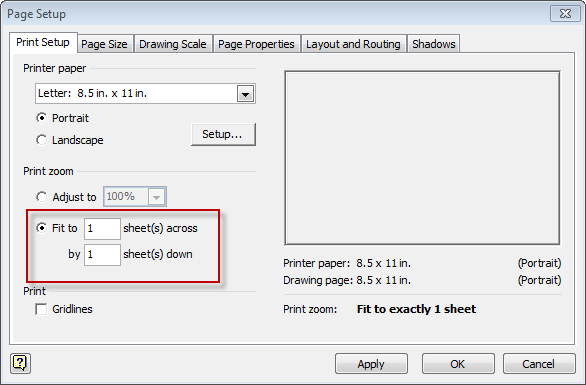Screen dimensions: 586x385
Task: Choose the Adjust to radio option
Action: [x=41, y=197]
